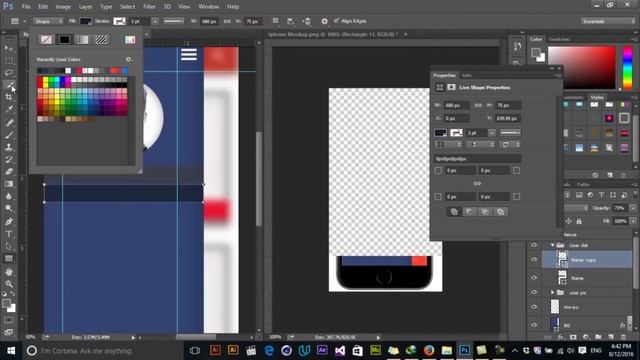
Task: Select the Rectangle shape tool
Action: 9,258
